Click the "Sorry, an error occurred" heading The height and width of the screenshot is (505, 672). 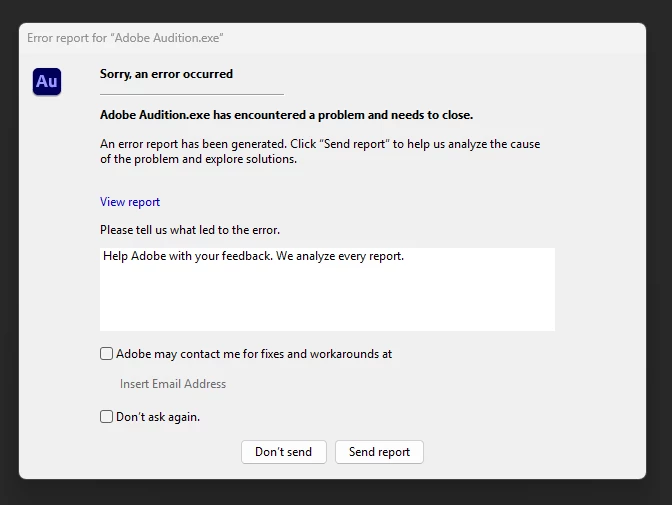pyautogui.click(x=166, y=74)
